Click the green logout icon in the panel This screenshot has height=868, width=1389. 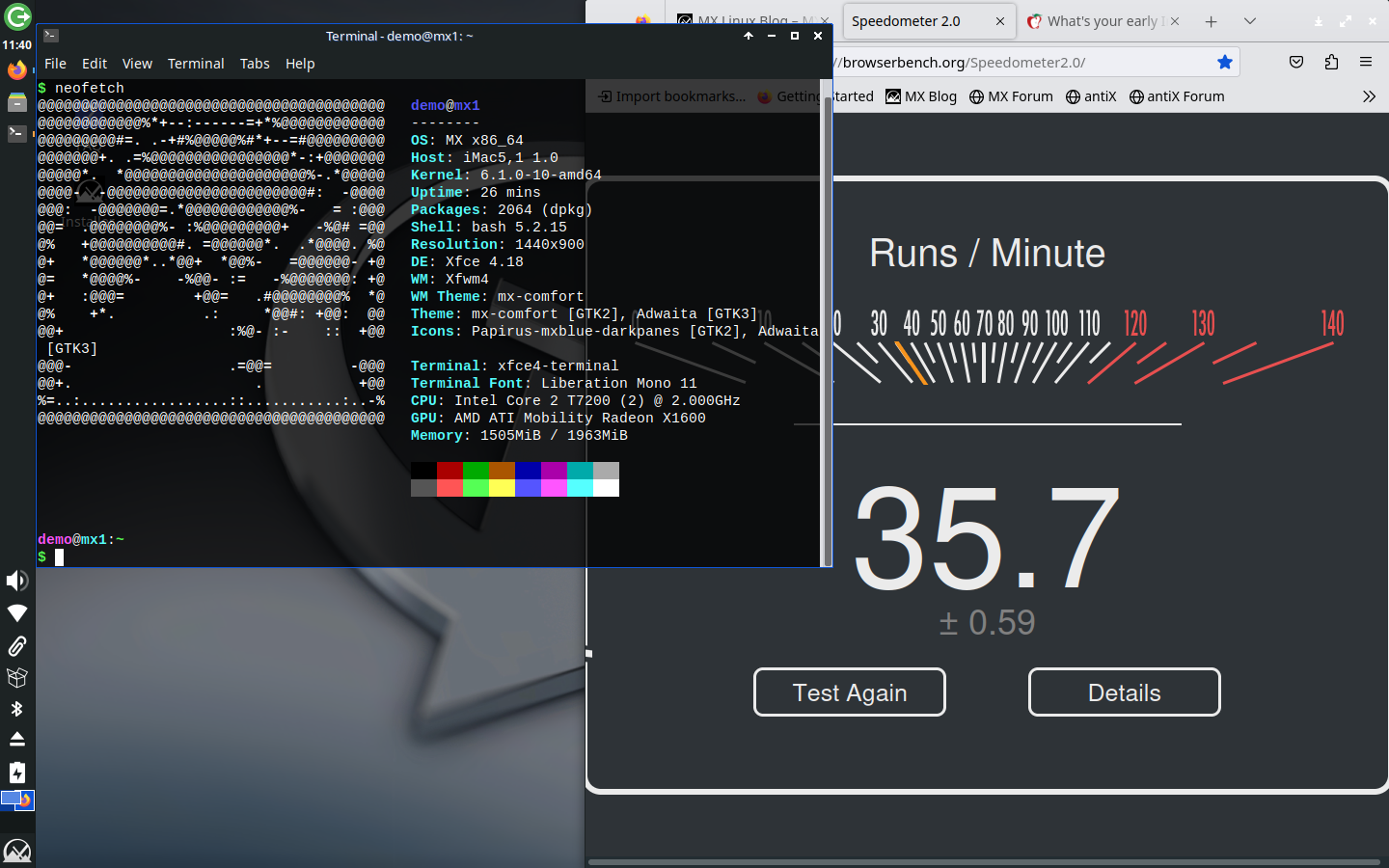[x=17, y=16]
